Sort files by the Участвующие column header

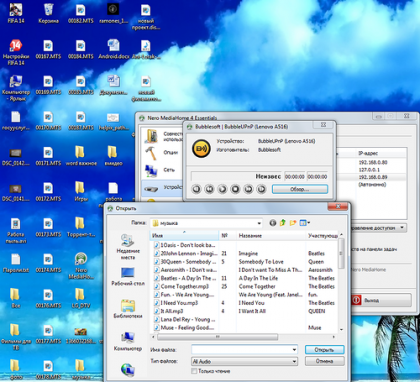tap(322, 236)
